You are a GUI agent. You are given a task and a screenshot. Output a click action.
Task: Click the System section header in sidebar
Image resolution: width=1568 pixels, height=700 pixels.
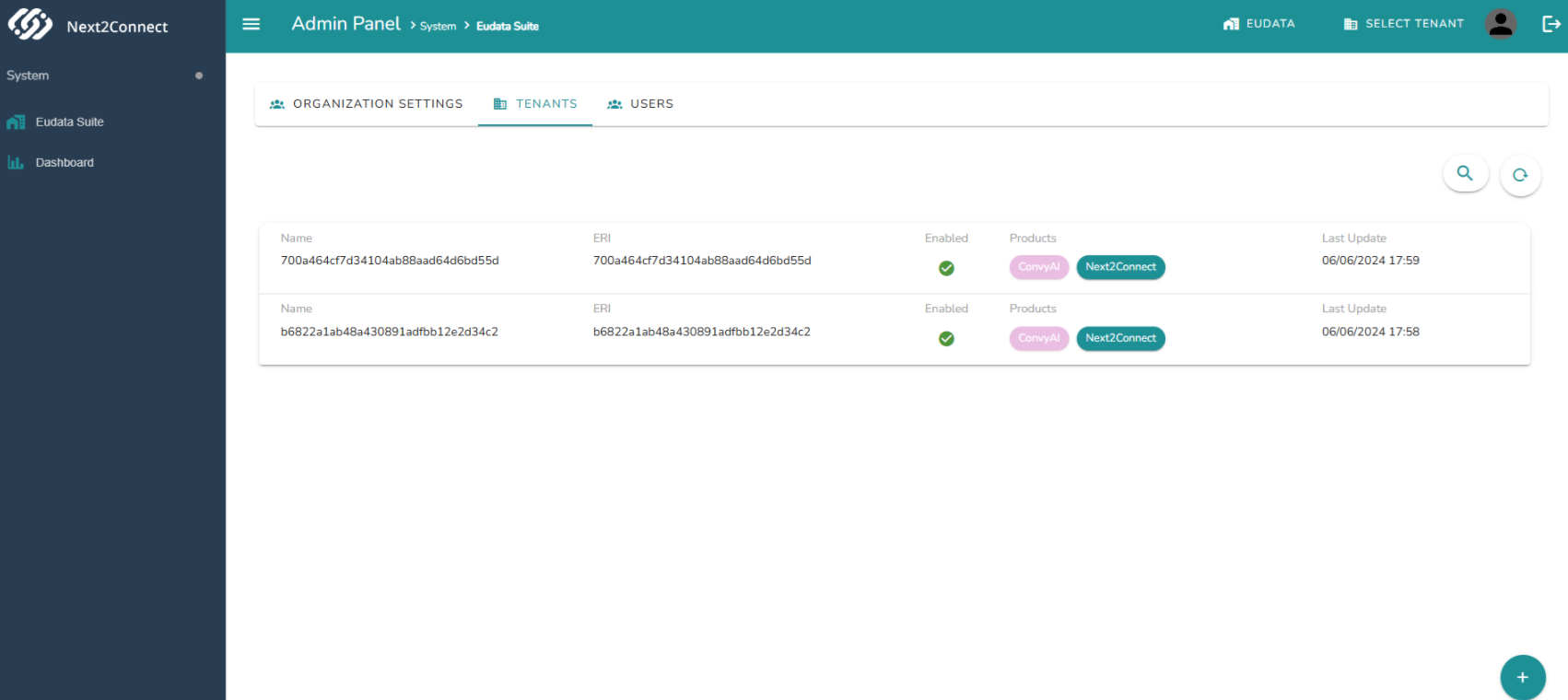point(28,76)
